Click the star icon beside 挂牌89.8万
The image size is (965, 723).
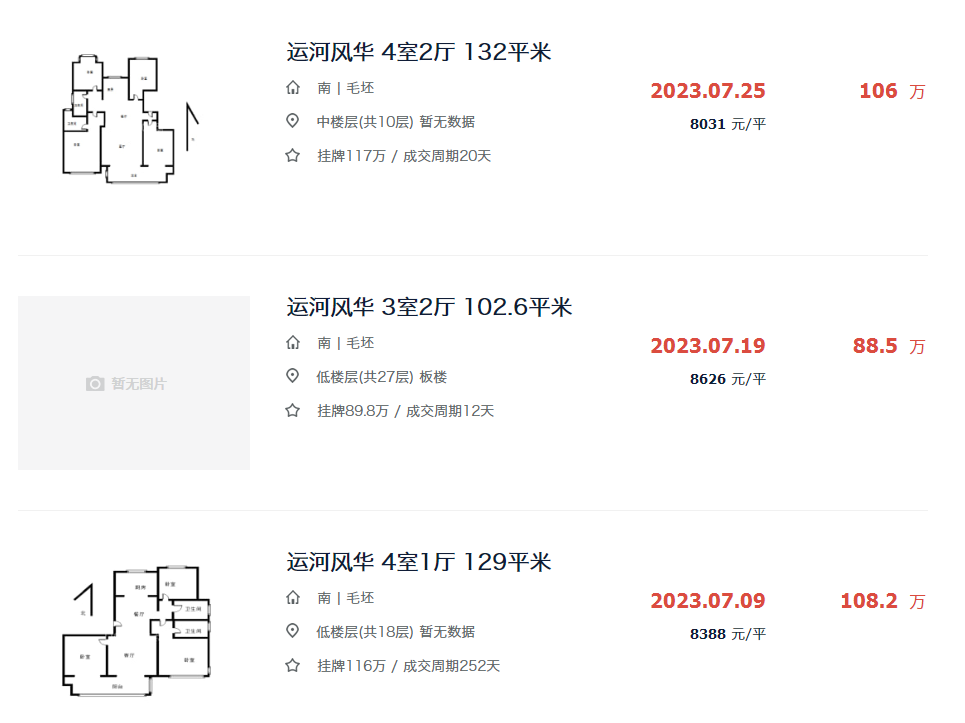click(293, 411)
